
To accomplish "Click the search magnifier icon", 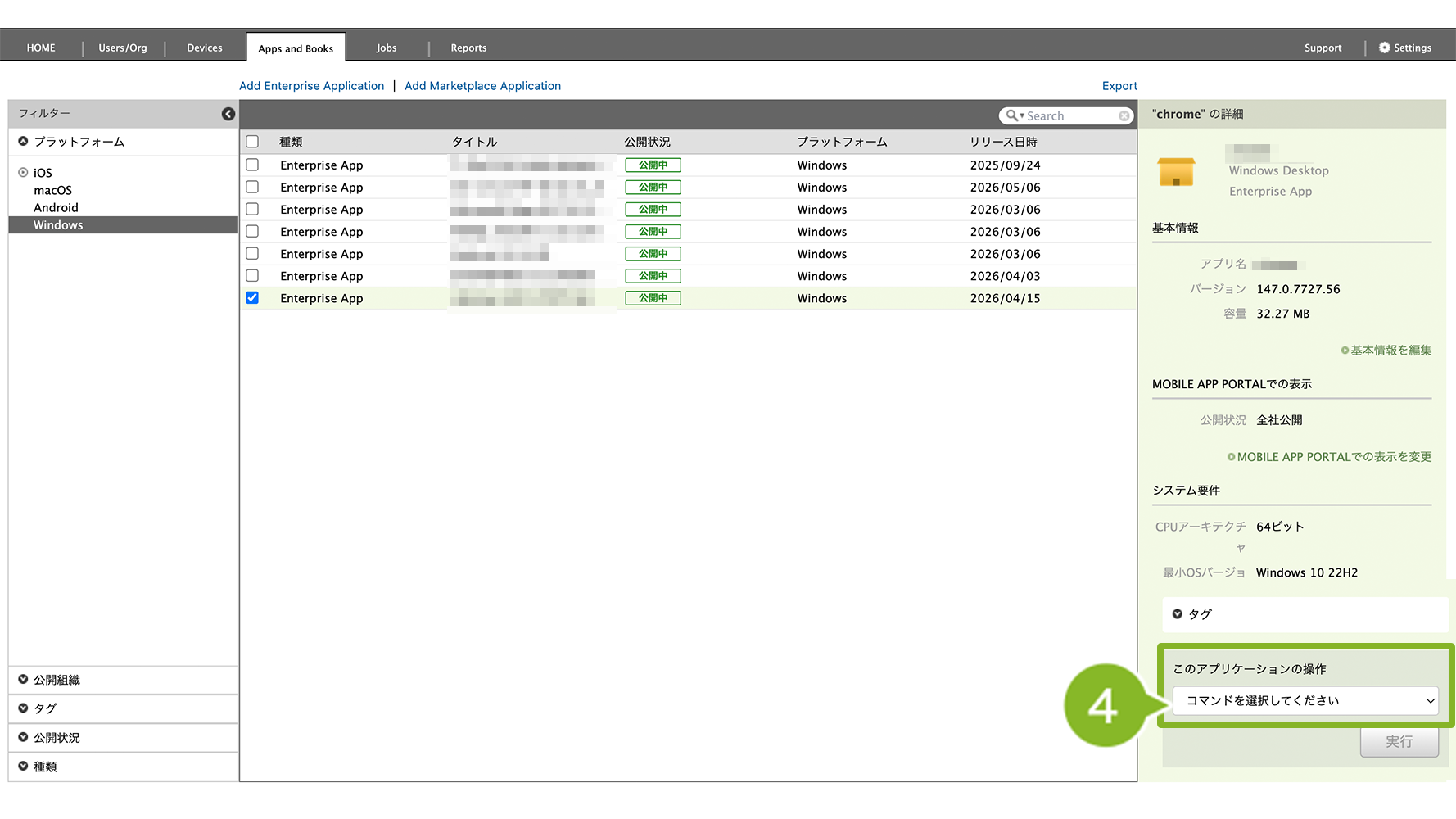I will point(1013,115).
